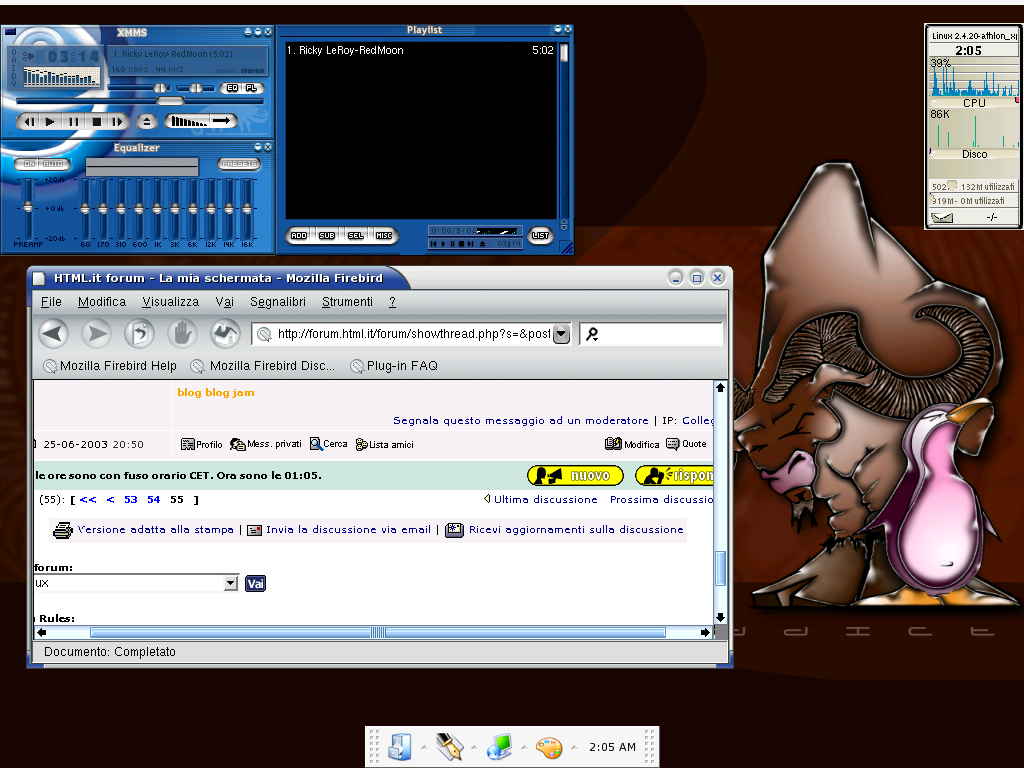Toggle shuffle button in XMMS
The height and width of the screenshot is (768, 1024).
coord(188,121)
